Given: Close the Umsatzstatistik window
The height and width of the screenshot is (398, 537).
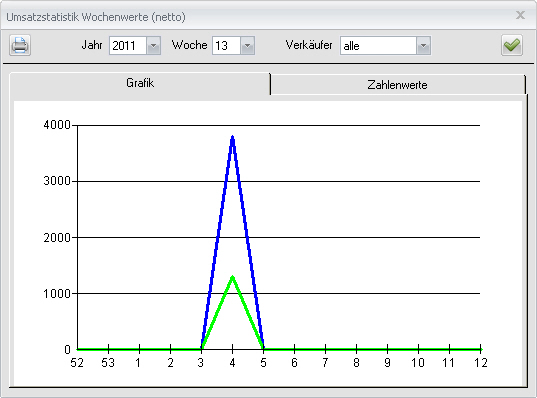Looking at the screenshot, I should point(521,15).
